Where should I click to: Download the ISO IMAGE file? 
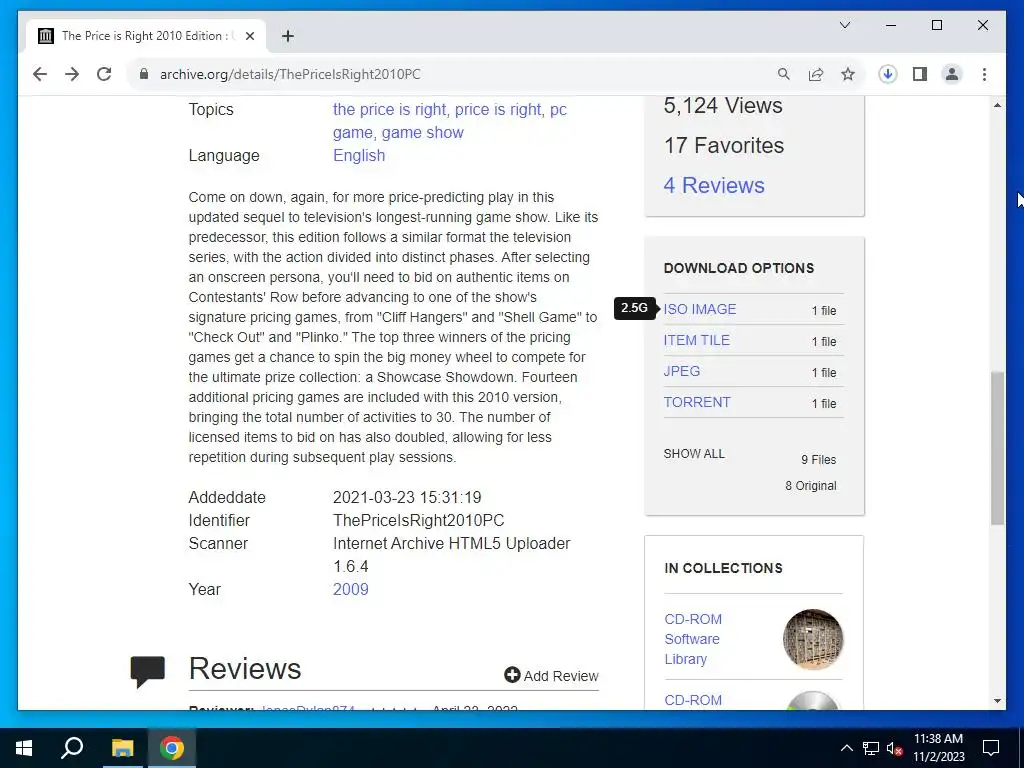pyautogui.click(x=699, y=310)
